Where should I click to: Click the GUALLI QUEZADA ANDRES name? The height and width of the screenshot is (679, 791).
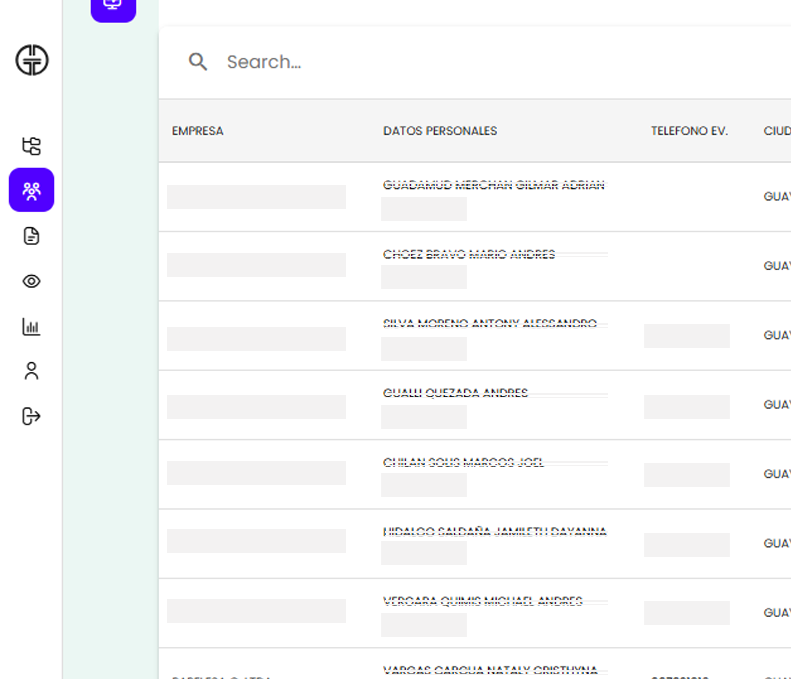pos(455,393)
